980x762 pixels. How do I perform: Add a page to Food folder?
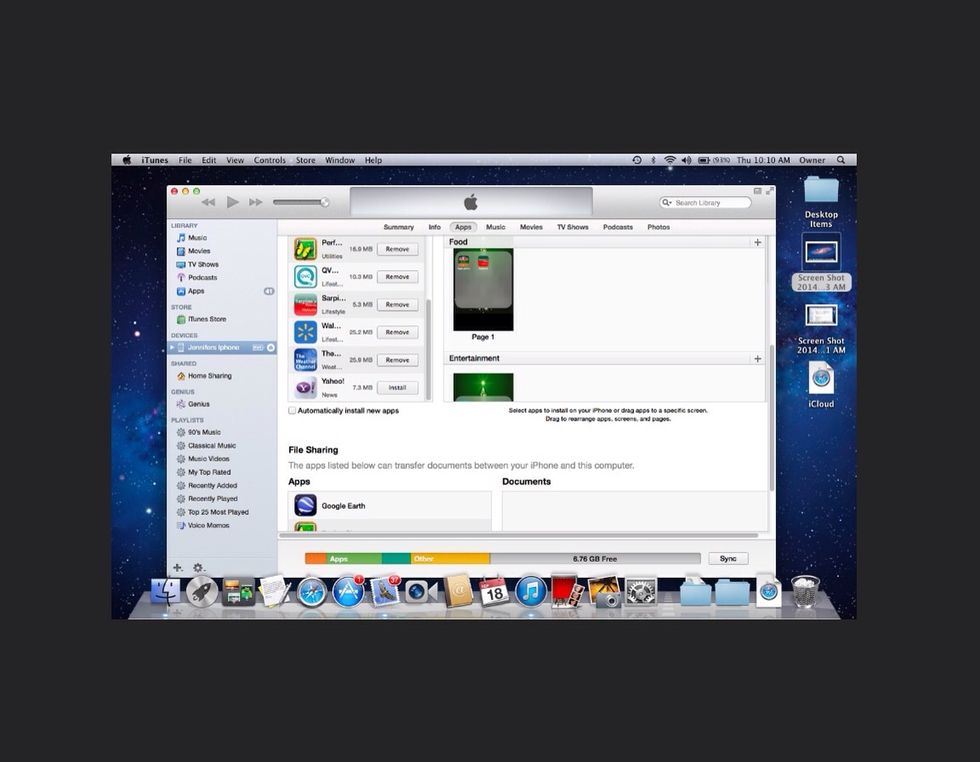pyautogui.click(x=758, y=242)
